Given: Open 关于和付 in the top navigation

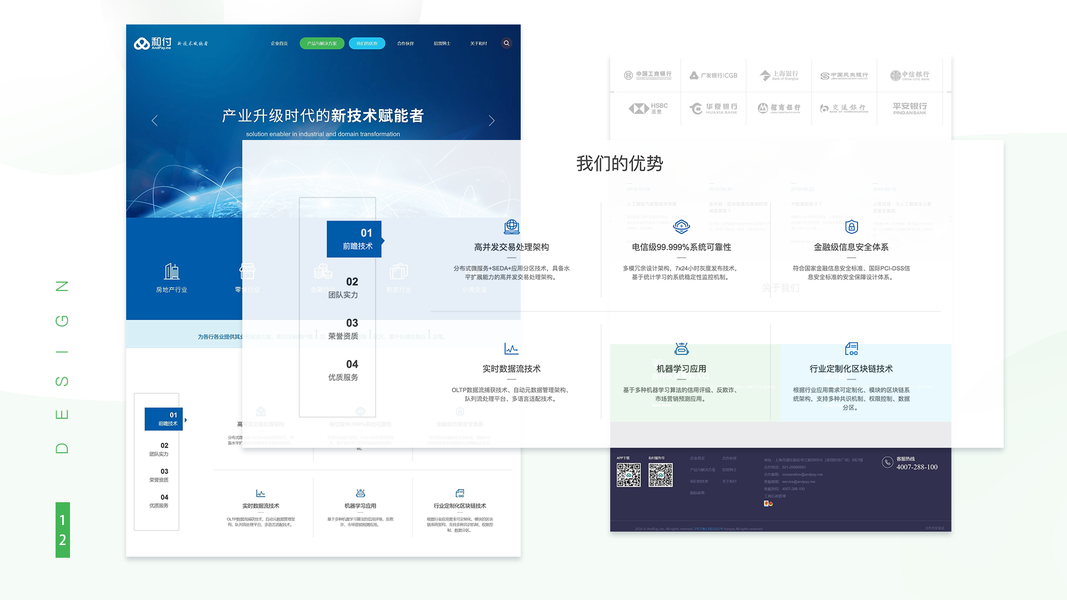Looking at the screenshot, I should [x=478, y=43].
